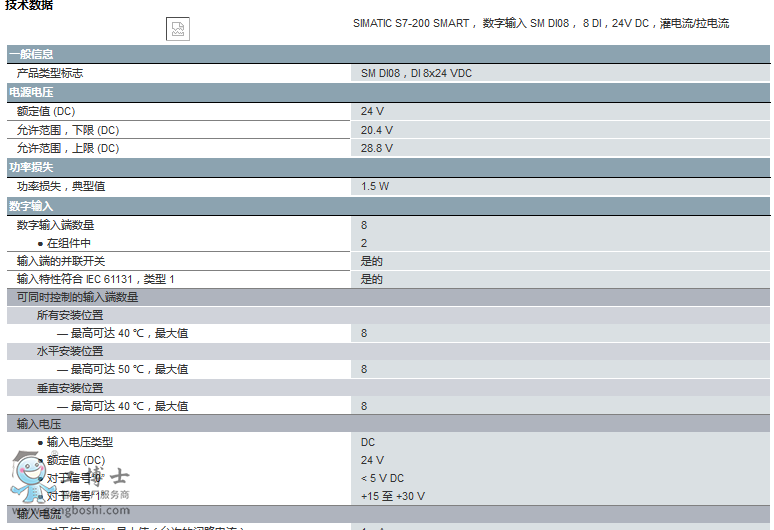
Task: Click the 1.5 W power loss value
Action: (x=375, y=186)
